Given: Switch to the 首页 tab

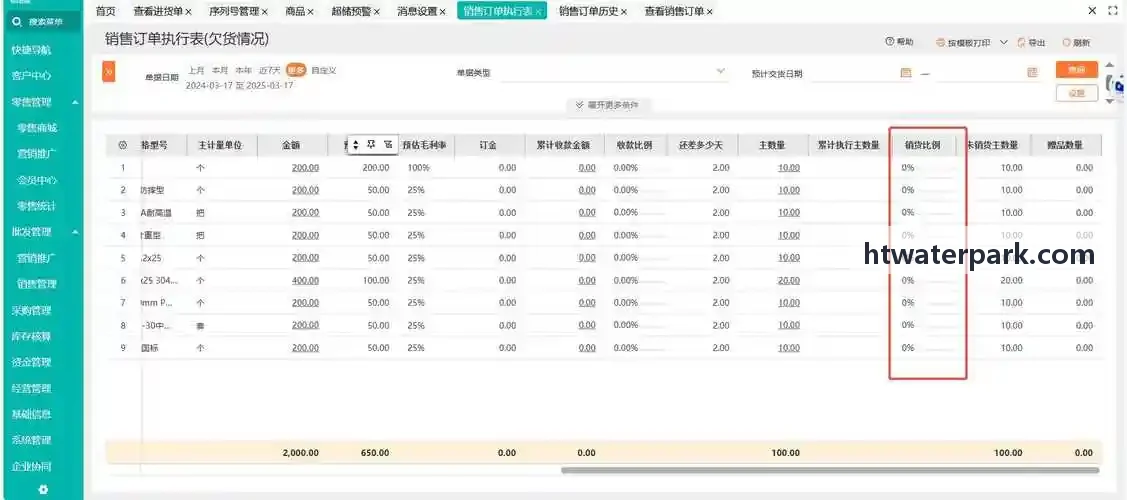Looking at the screenshot, I should coord(106,11).
